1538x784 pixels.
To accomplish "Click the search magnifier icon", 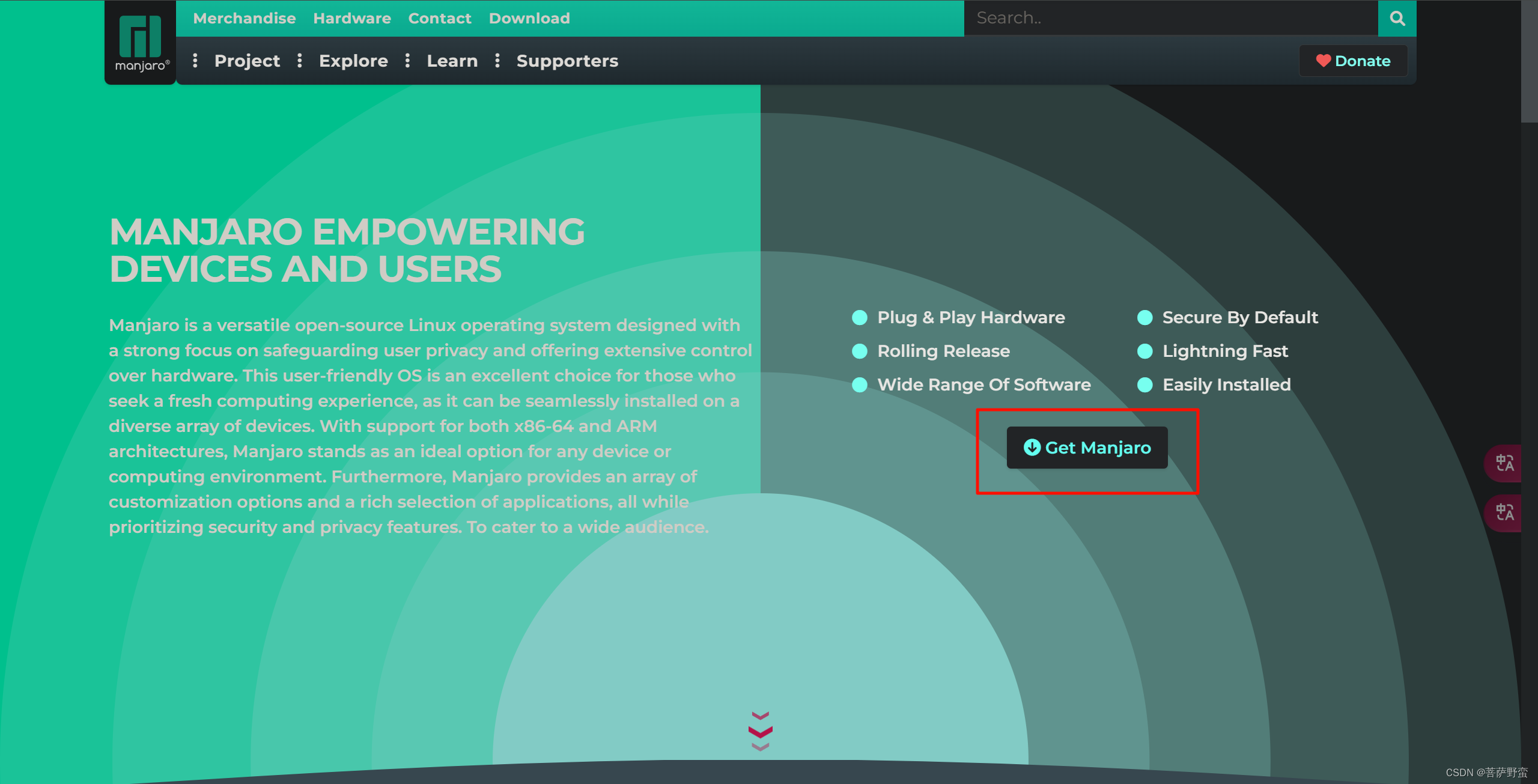I will [1397, 18].
